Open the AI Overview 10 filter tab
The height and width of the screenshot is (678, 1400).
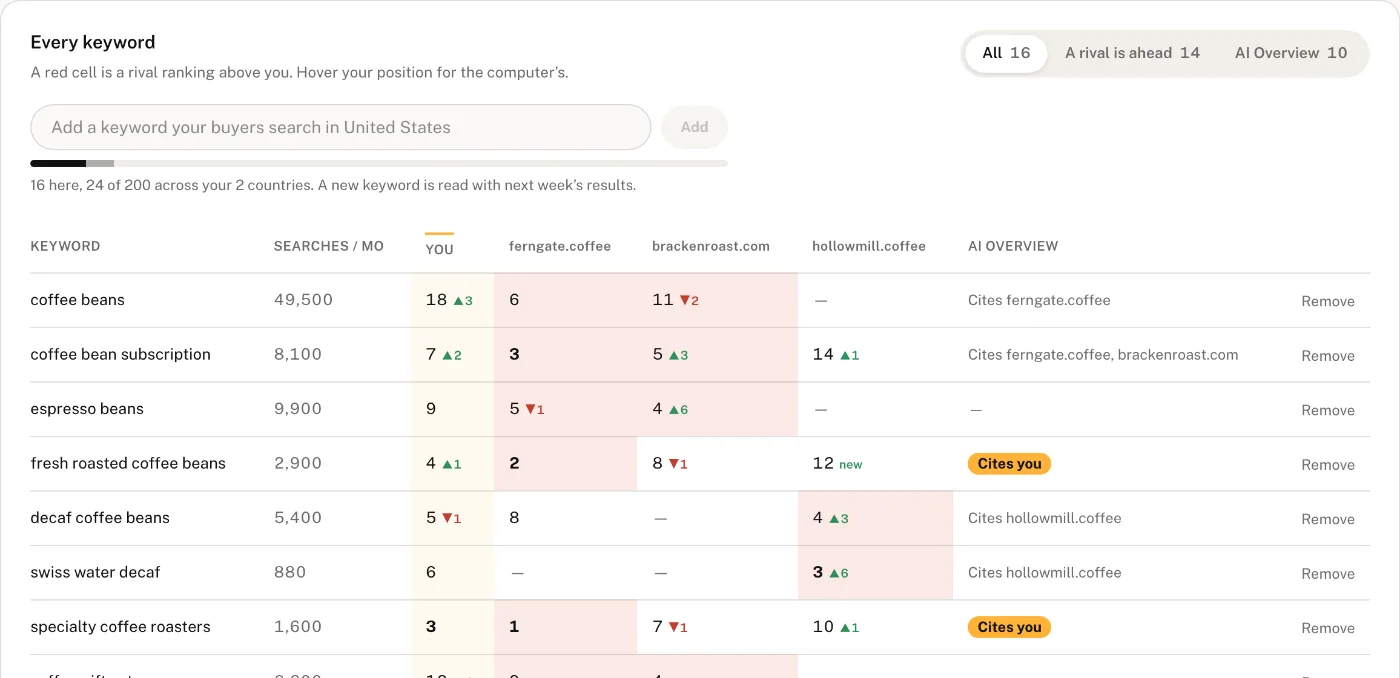pos(1291,53)
